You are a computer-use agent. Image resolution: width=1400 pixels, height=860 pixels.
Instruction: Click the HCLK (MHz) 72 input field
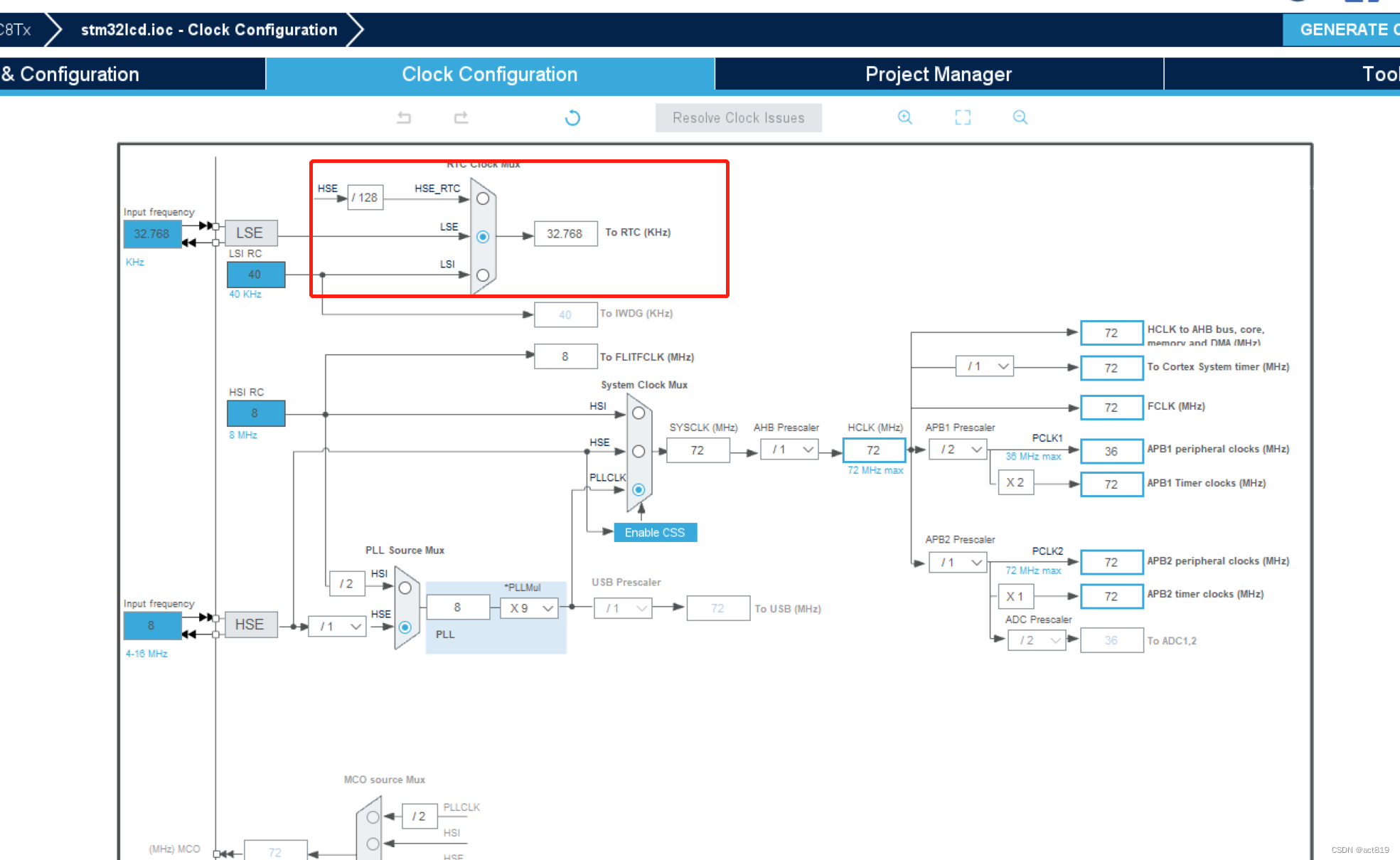pos(873,450)
